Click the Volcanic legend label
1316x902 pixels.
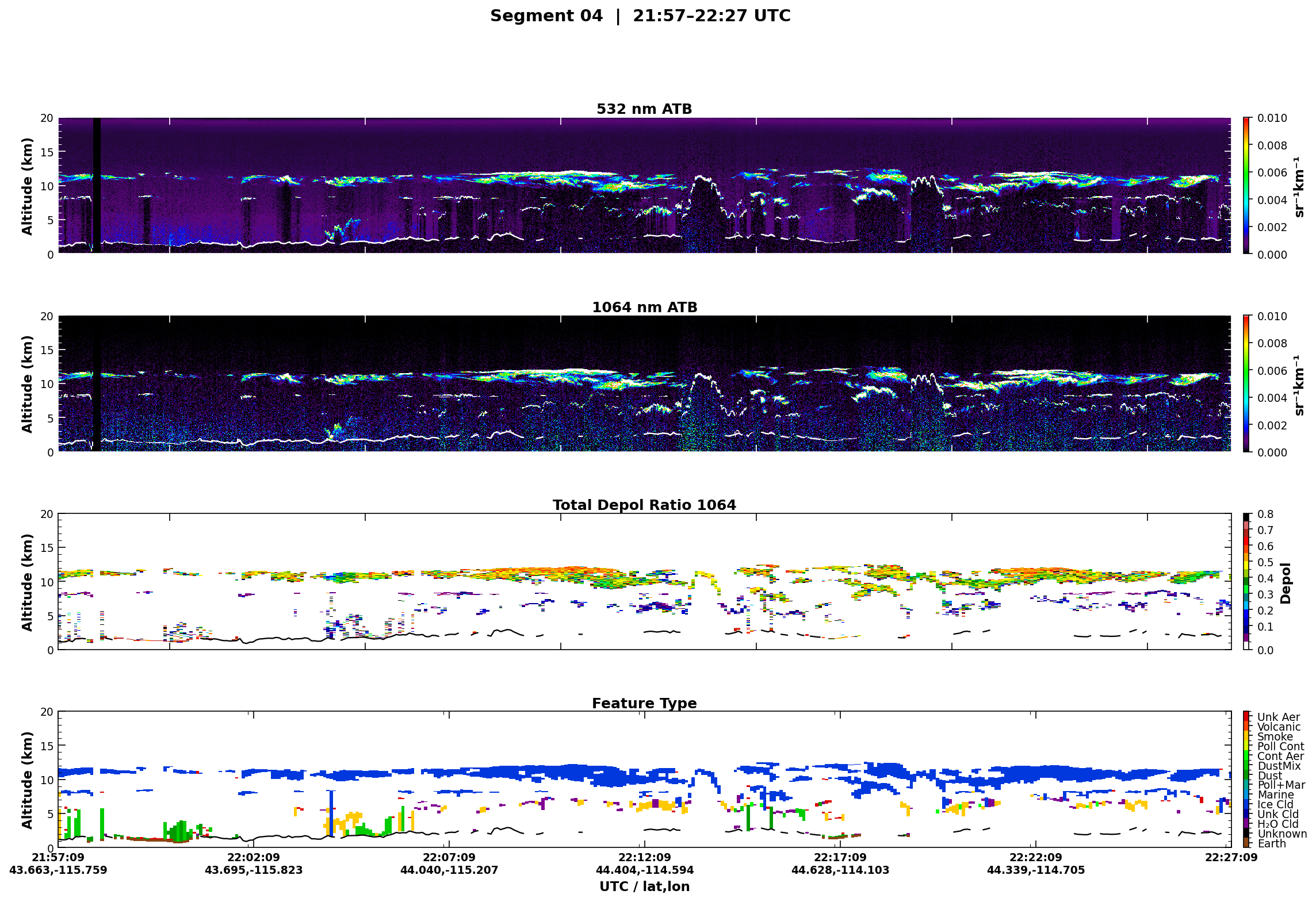pyautogui.click(x=1278, y=727)
